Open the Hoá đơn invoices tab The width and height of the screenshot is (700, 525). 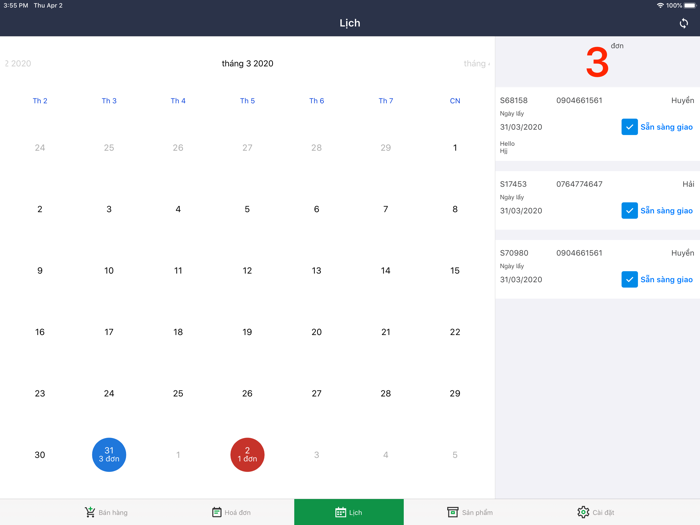click(x=231, y=512)
